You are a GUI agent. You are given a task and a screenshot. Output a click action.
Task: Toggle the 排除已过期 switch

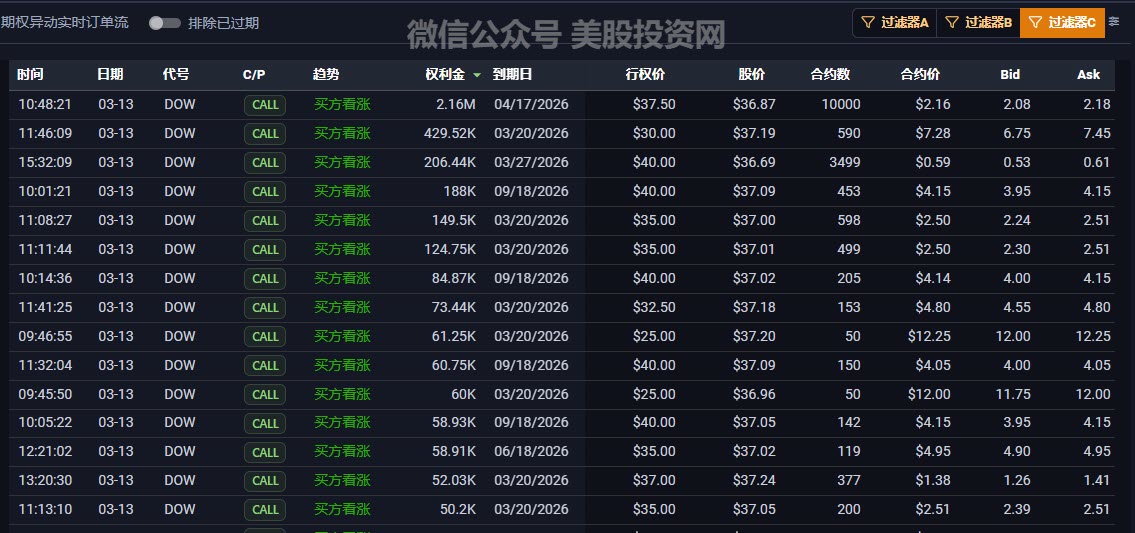coord(164,23)
